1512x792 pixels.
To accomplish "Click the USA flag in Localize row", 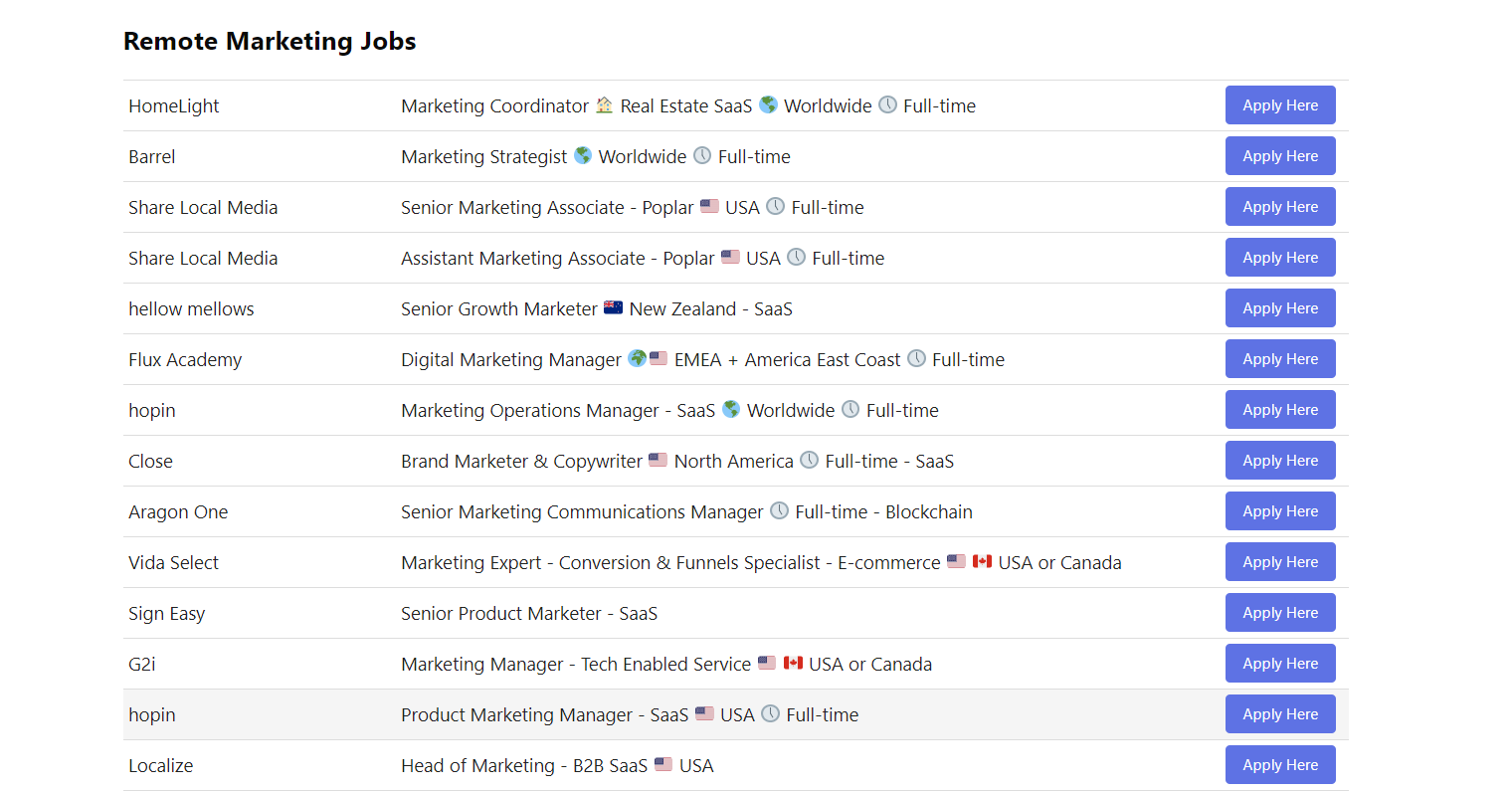I will click(x=663, y=764).
